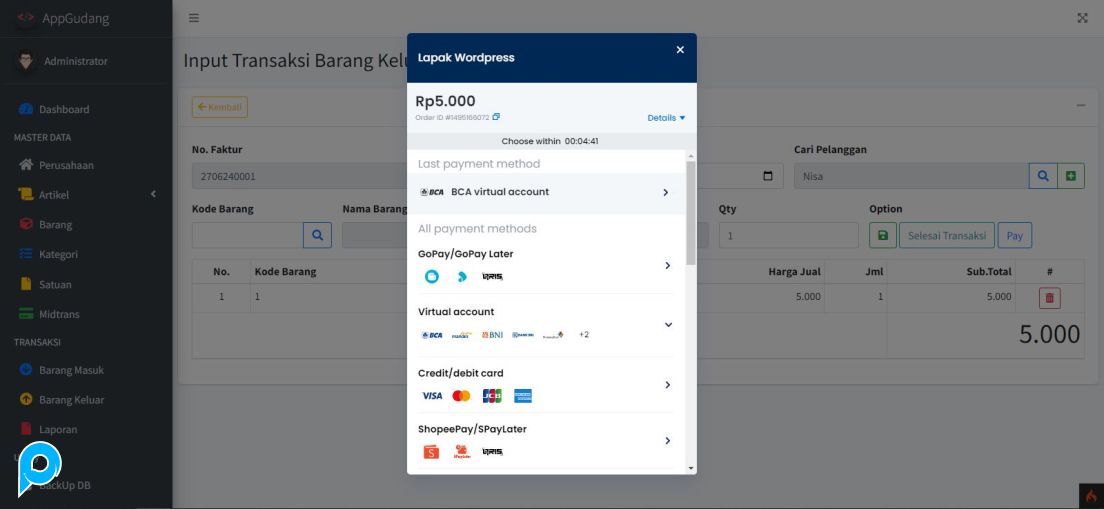
Task: Click the fullscreen expand icon
Action: pos(1082,18)
